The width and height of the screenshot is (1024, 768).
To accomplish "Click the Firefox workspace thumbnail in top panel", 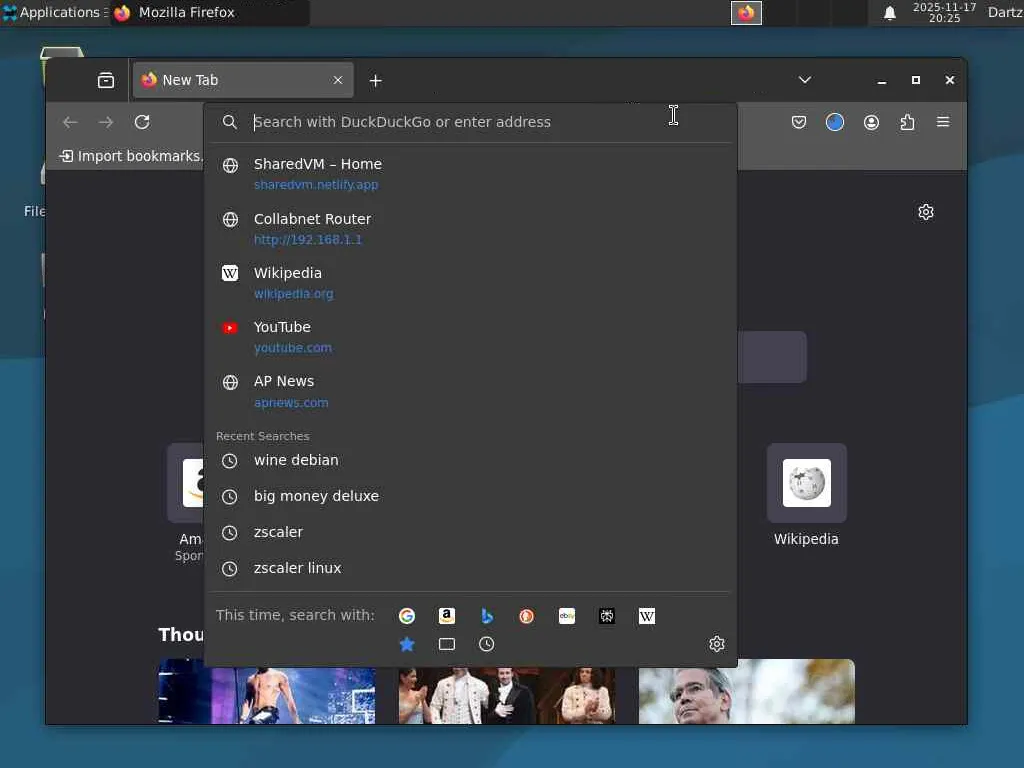I will coord(746,12).
